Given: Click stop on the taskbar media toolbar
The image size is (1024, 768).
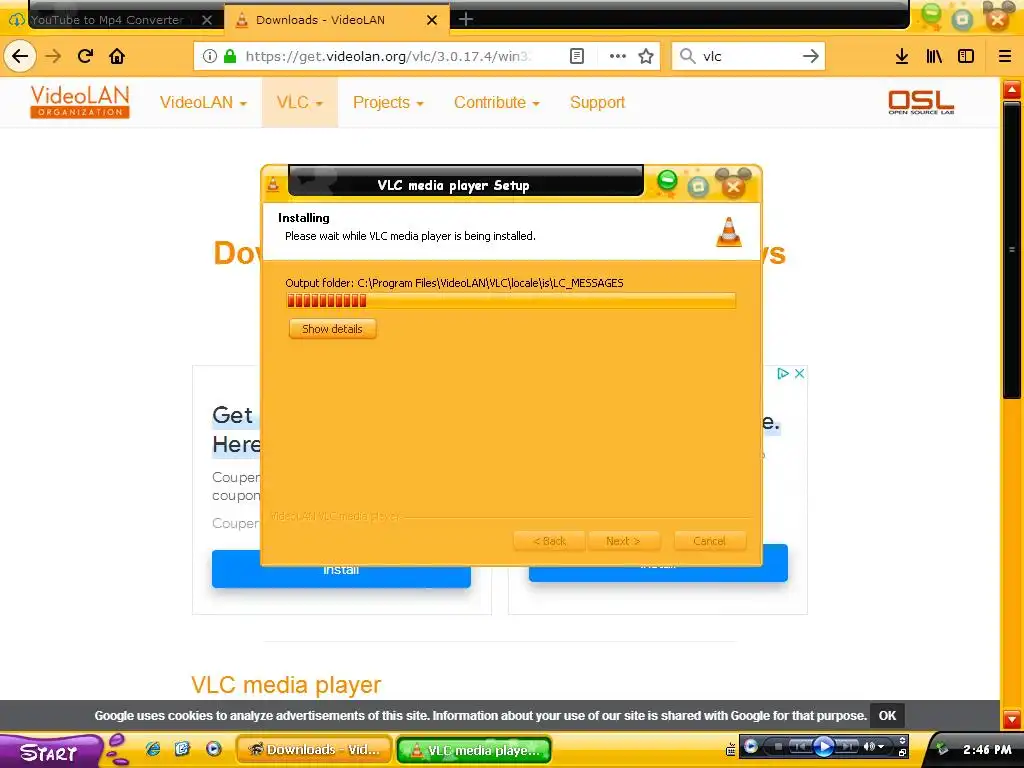Looking at the screenshot, I should tap(778, 746).
